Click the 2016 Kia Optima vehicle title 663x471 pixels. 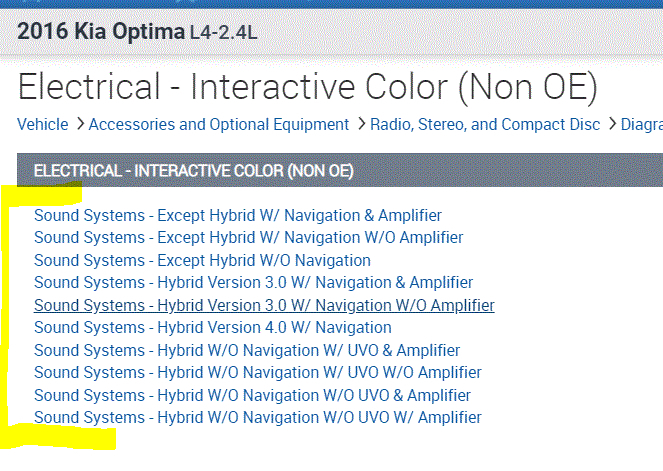click(100, 31)
